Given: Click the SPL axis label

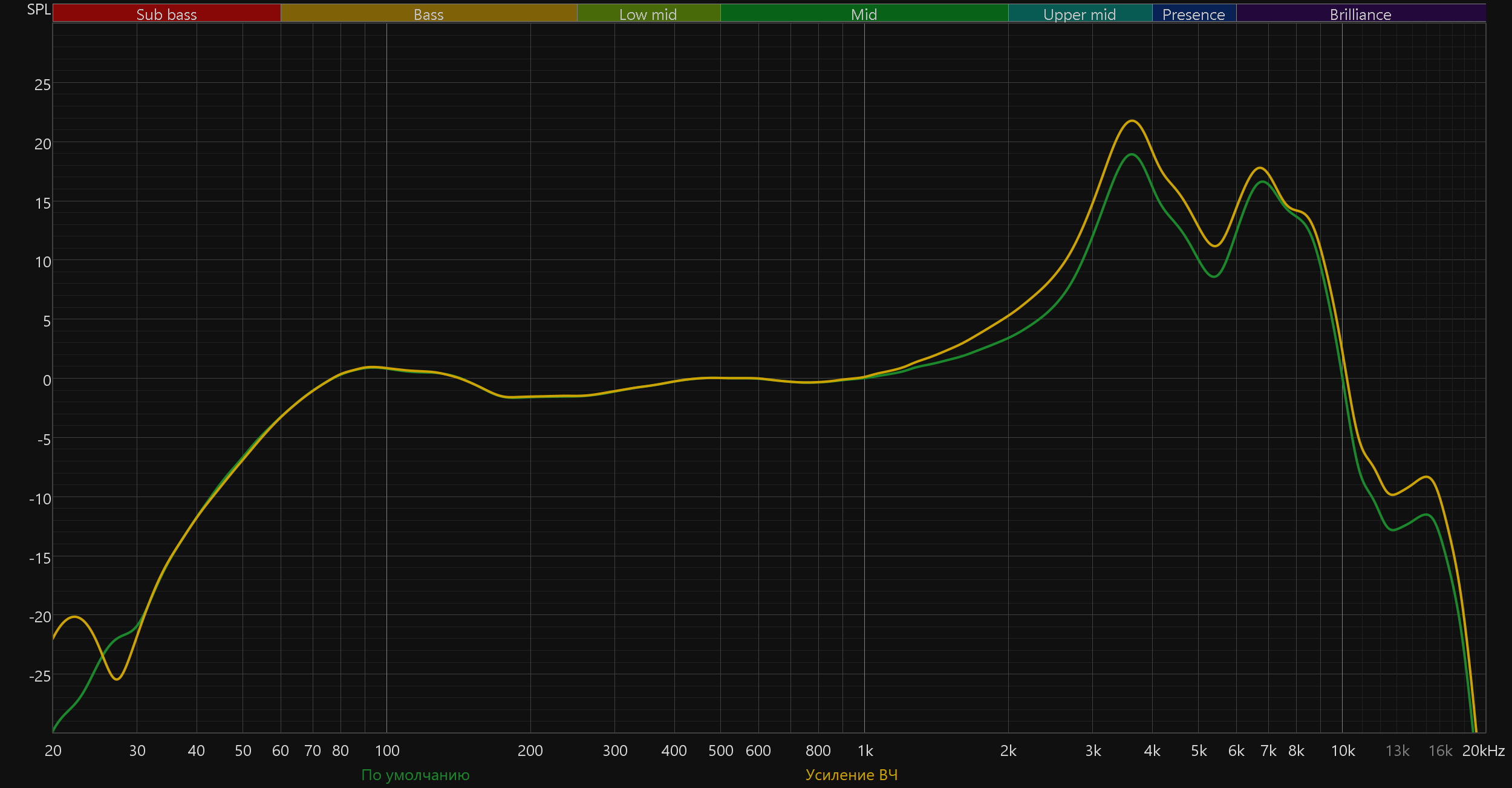Looking at the screenshot, I should tap(39, 10).
